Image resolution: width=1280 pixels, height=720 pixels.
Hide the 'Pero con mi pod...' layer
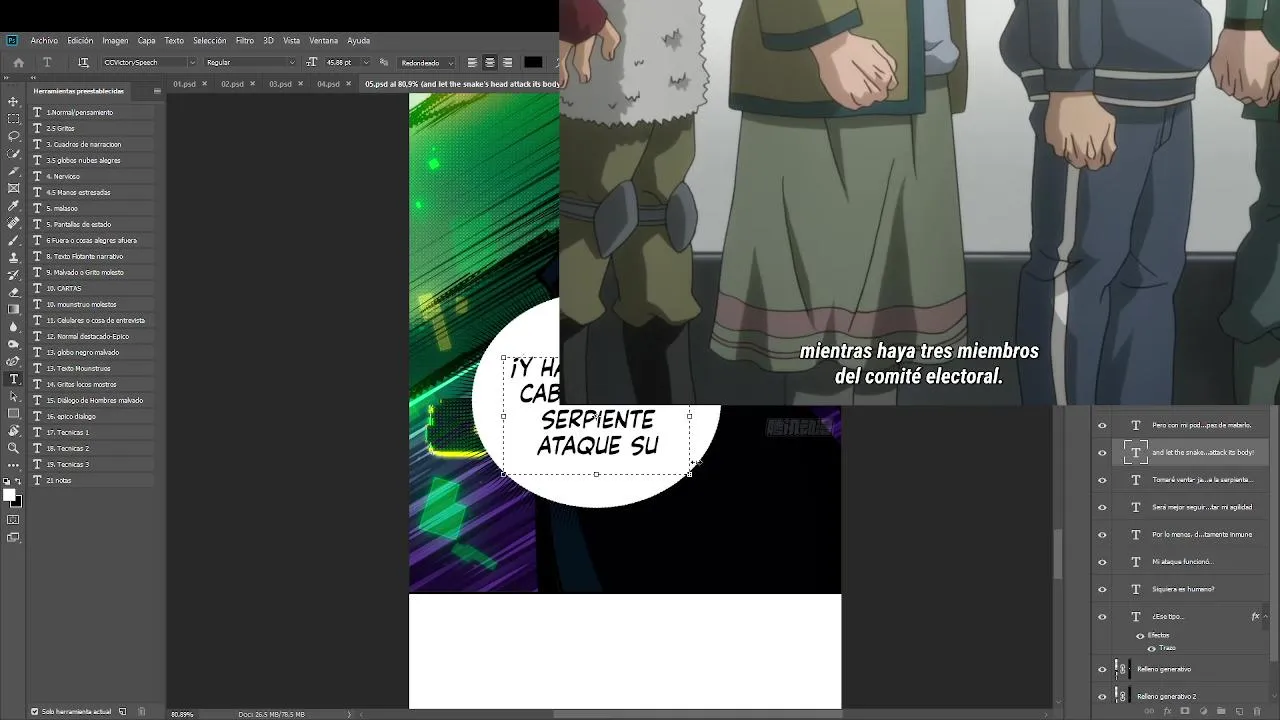(x=1102, y=425)
